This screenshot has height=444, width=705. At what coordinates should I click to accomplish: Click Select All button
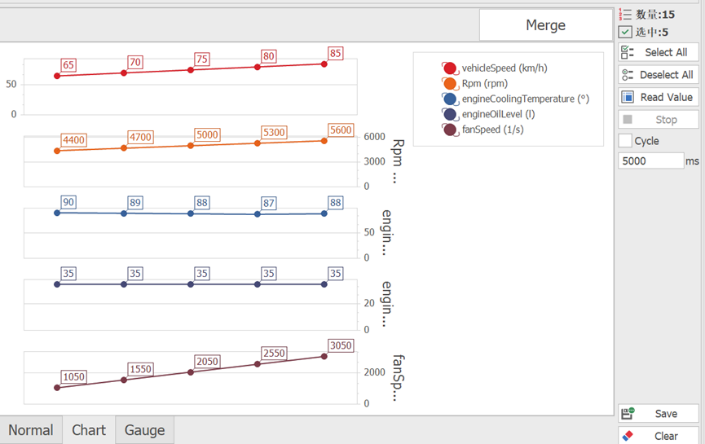click(658, 52)
